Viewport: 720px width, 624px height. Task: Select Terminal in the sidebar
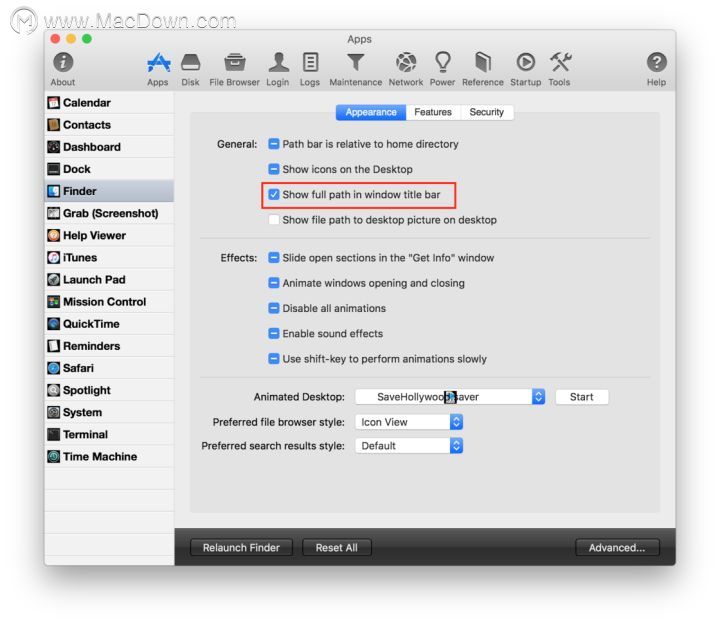[109, 434]
